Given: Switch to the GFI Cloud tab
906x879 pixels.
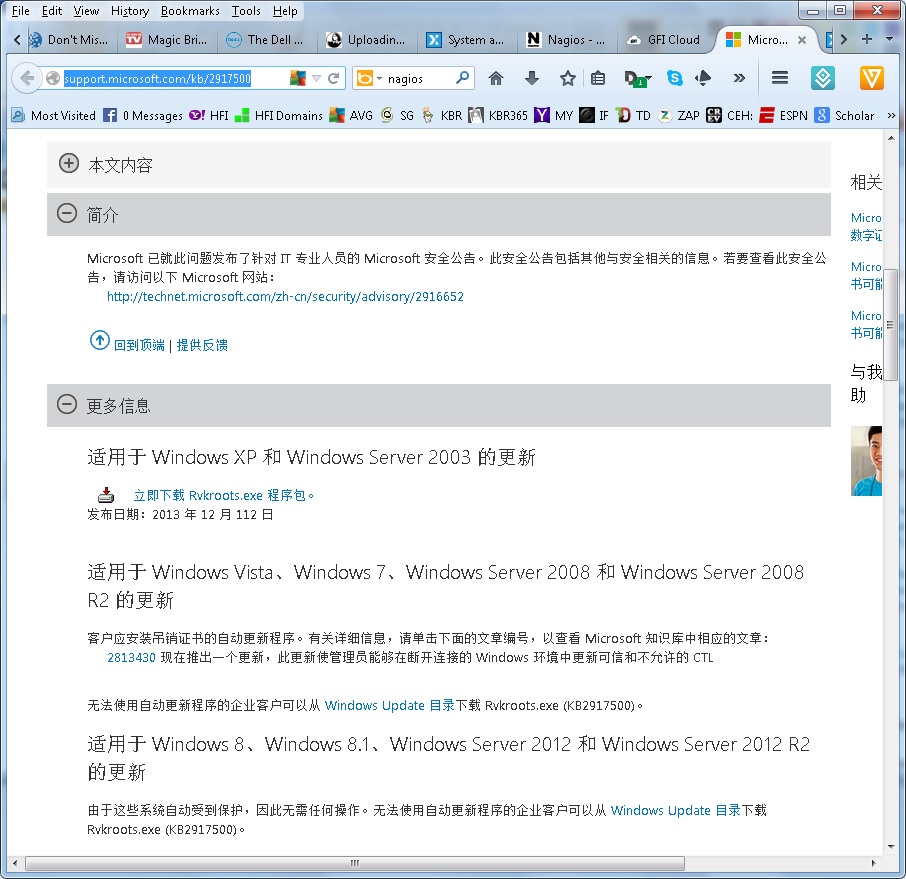Looking at the screenshot, I should pos(667,40).
